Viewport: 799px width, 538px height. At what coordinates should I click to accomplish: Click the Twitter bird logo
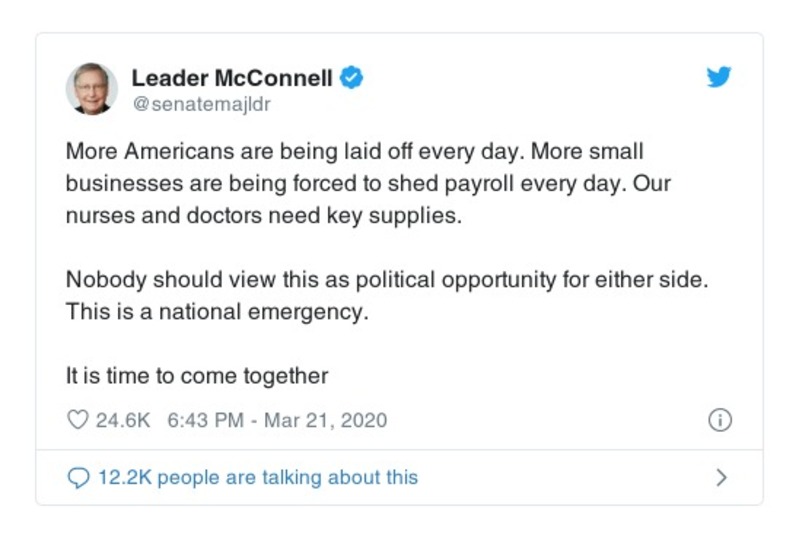pos(719,78)
